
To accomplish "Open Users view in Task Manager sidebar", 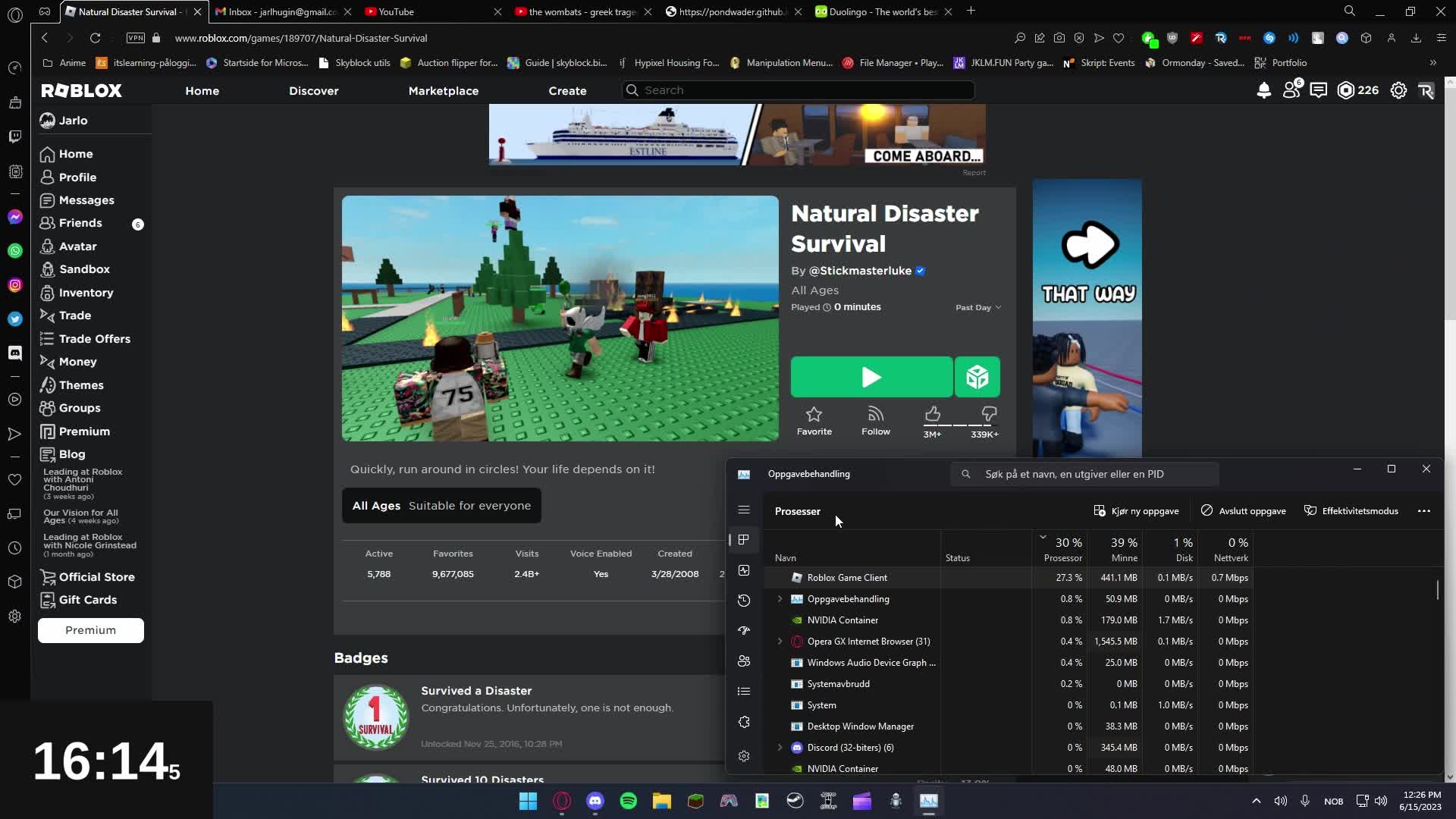I will 743,661.
